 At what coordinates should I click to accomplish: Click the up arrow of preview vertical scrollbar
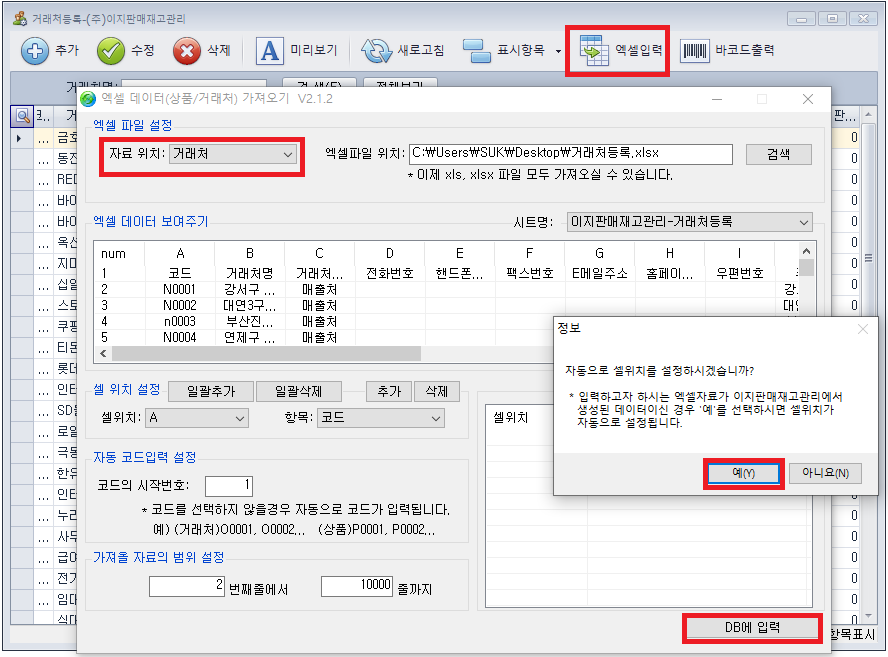click(x=806, y=251)
